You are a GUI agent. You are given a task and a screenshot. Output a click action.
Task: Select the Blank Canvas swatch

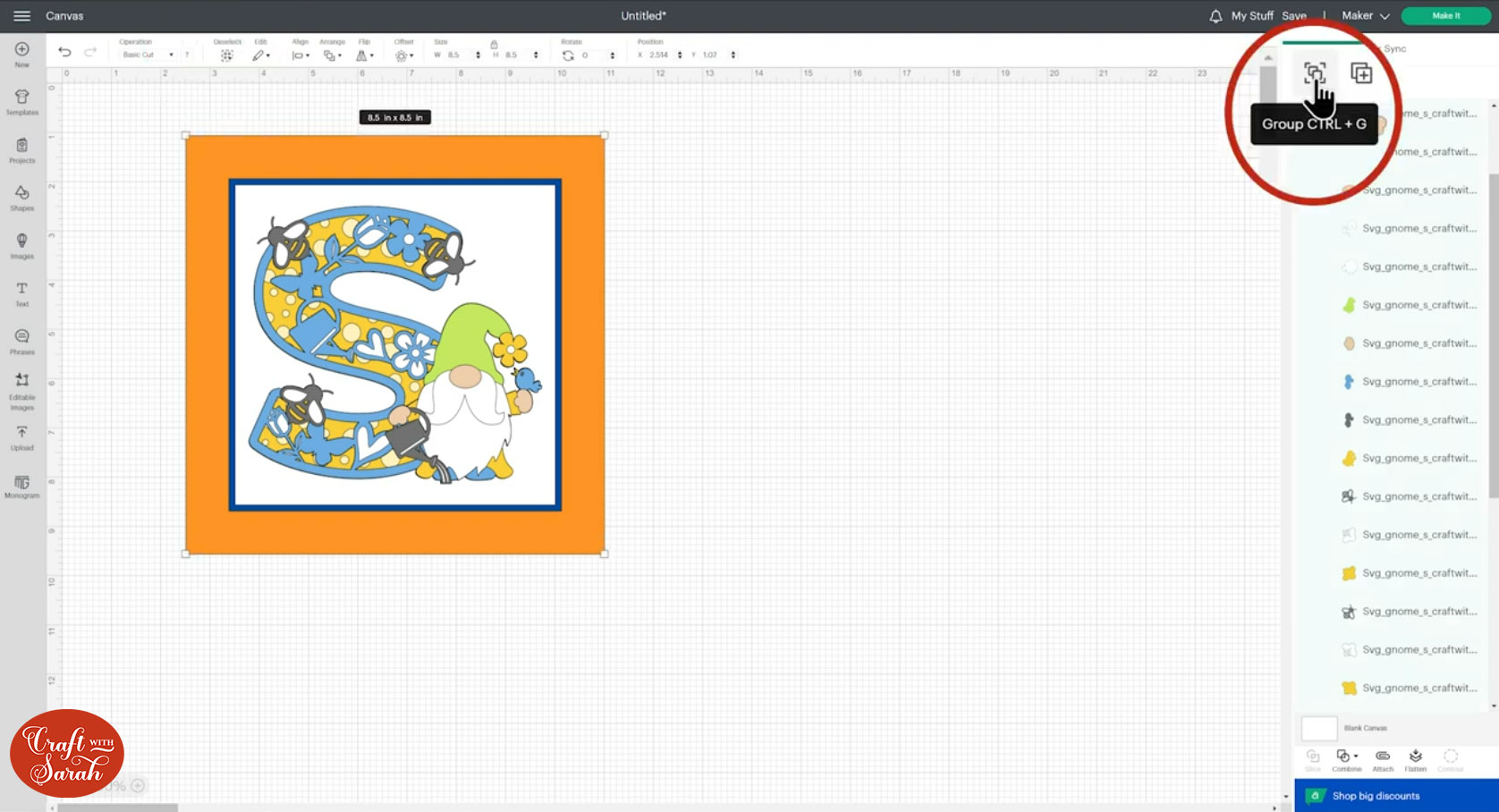[x=1319, y=728]
